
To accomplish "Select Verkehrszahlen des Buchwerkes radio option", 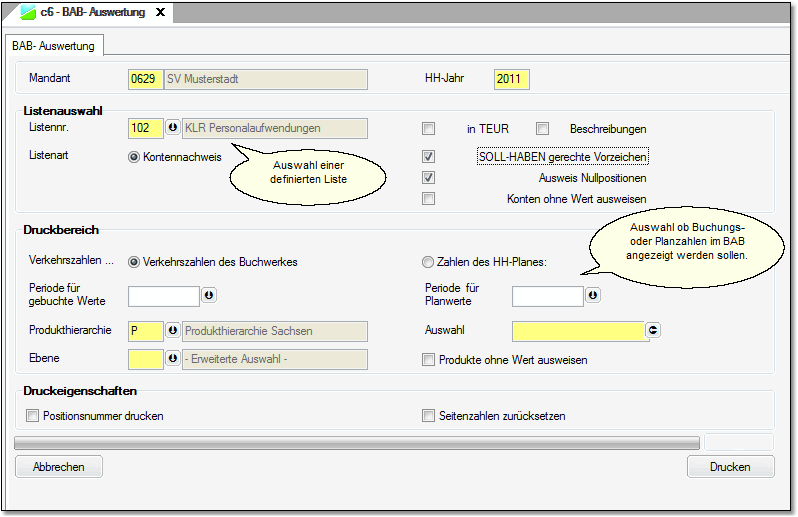I will tap(135, 263).
